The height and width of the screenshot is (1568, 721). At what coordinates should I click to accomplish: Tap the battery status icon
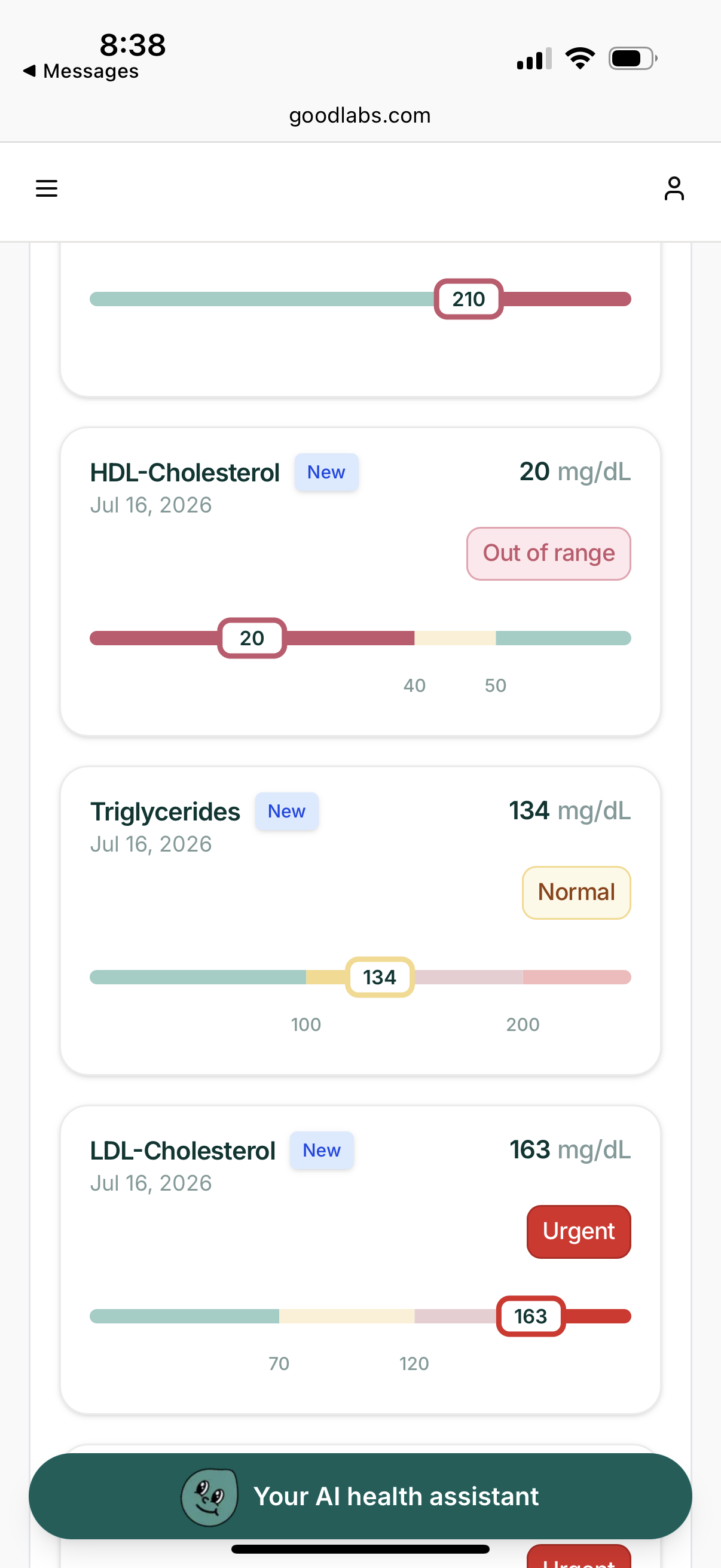coord(633,59)
